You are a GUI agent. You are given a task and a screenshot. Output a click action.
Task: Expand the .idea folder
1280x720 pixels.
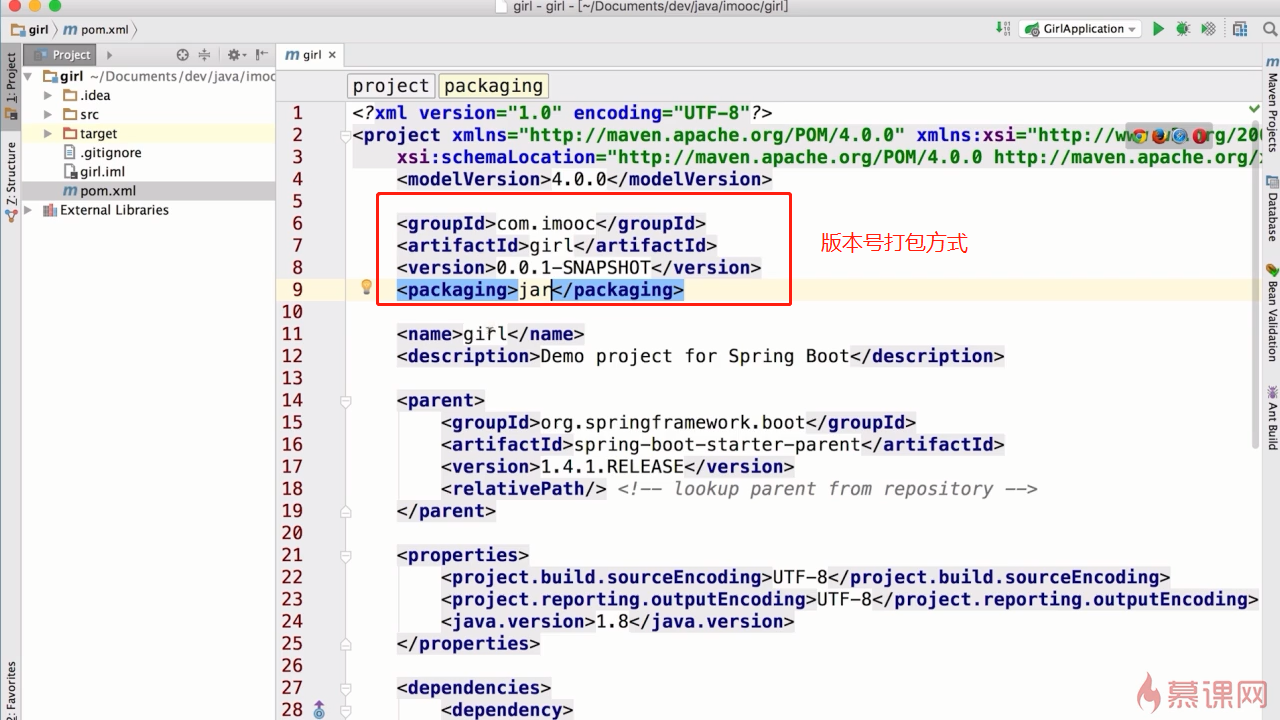point(48,95)
